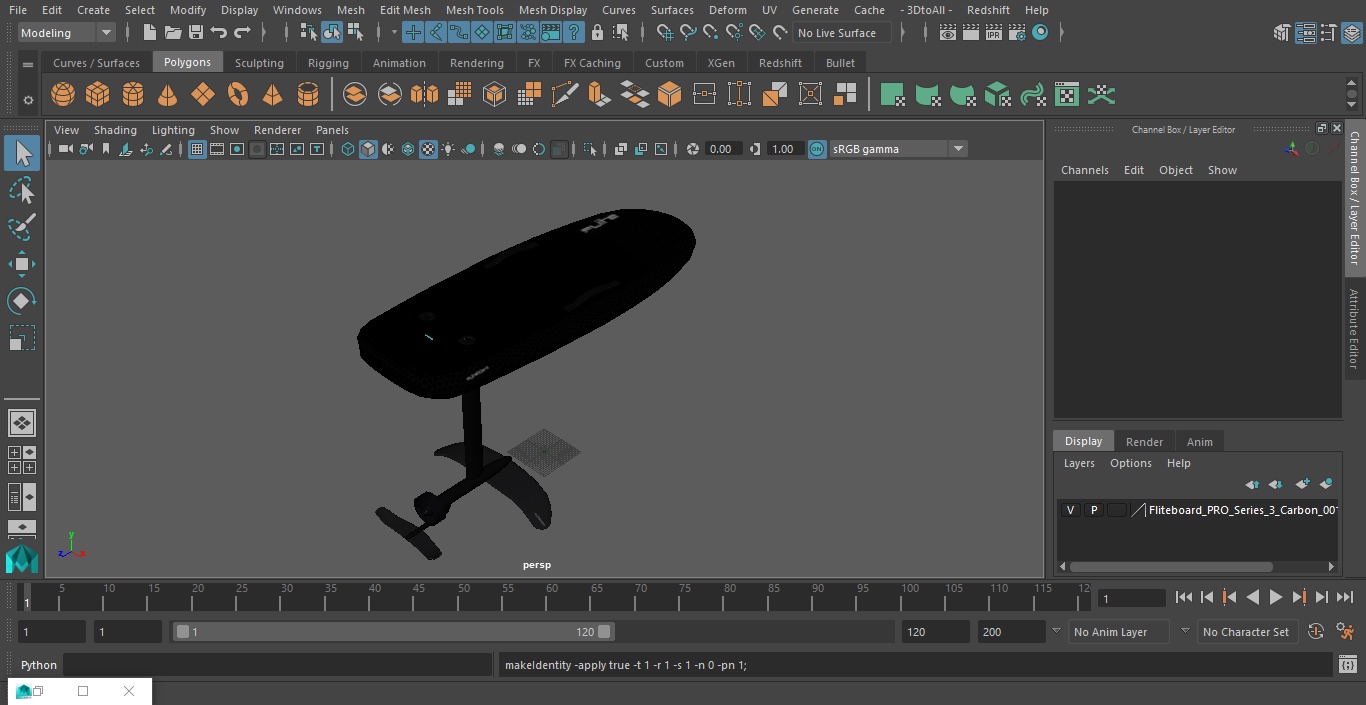Toggle the lock selection icon in status line
Image resolution: width=1366 pixels, height=705 pixels.
[x=597, y=33]
